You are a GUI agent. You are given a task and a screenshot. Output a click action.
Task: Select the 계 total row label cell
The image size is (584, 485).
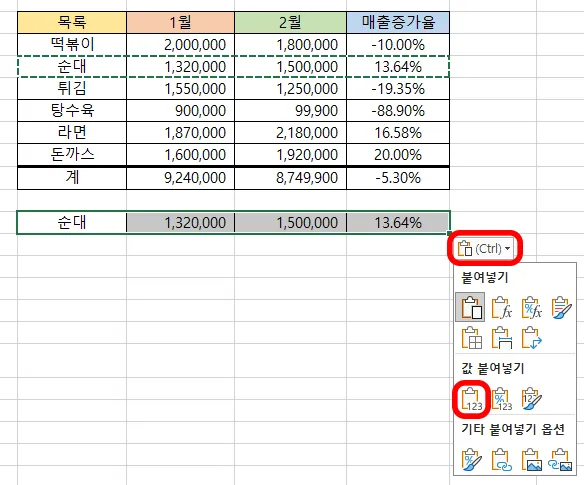tap(72, 178)
